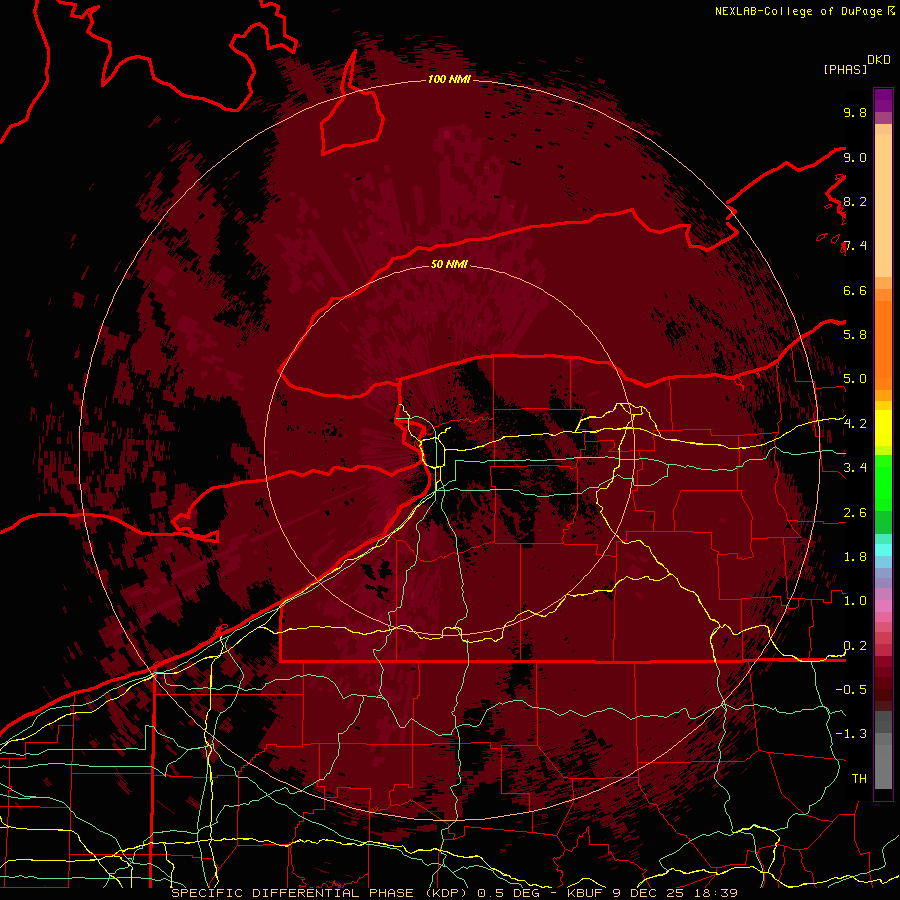Click the 0.2 legend value
Image resolution: width=900 pixels, height=900 pixels.
855,646
